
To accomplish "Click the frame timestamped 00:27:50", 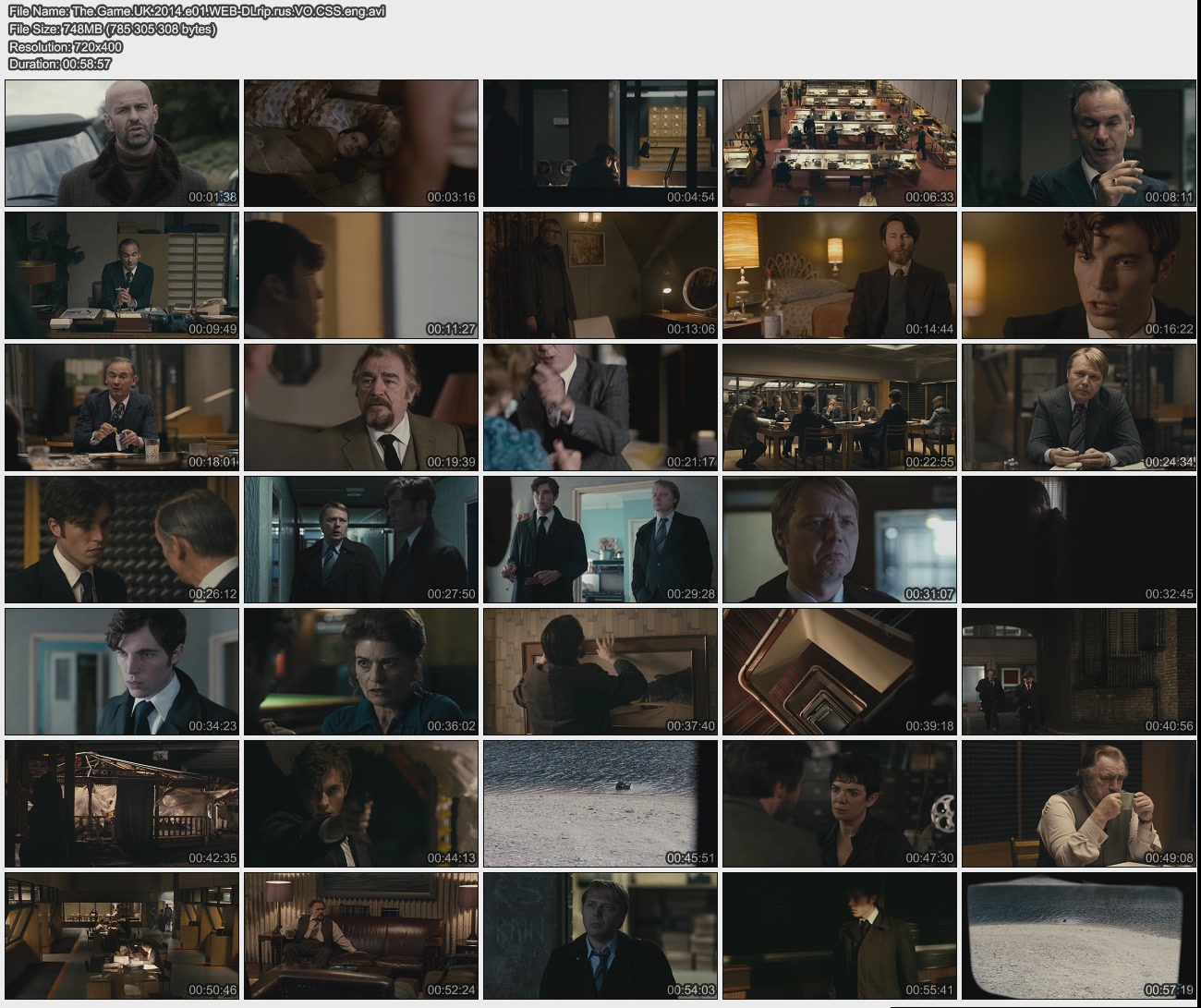I will [361, 540].
